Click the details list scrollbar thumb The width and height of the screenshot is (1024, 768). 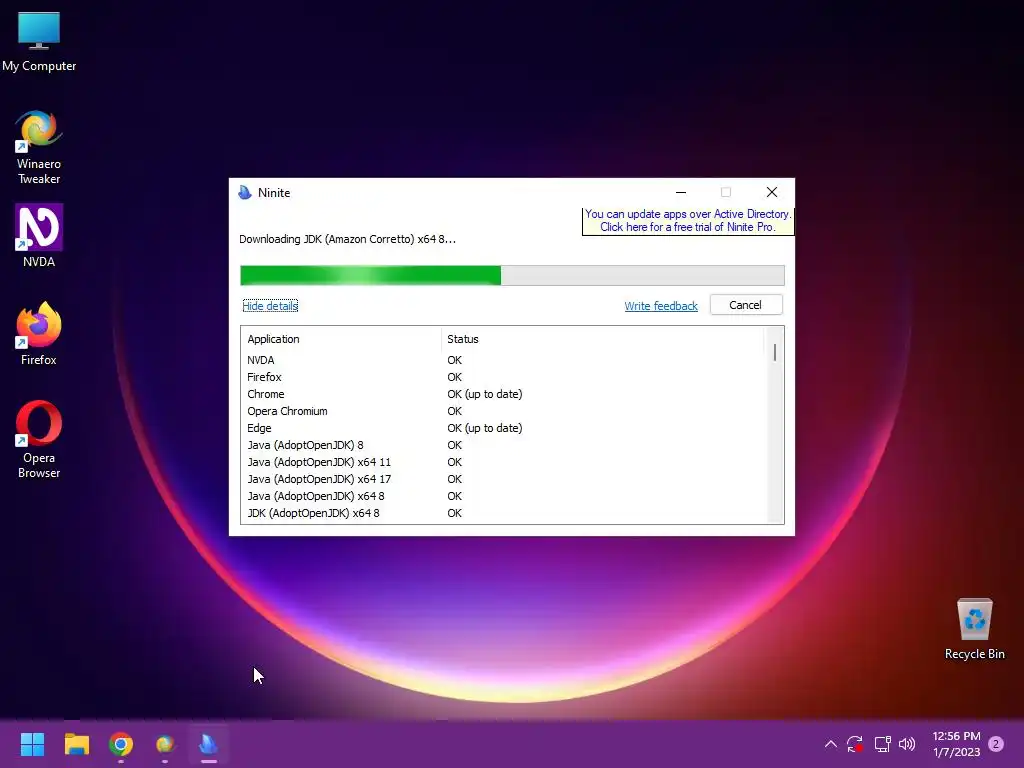tap(775, 353)
